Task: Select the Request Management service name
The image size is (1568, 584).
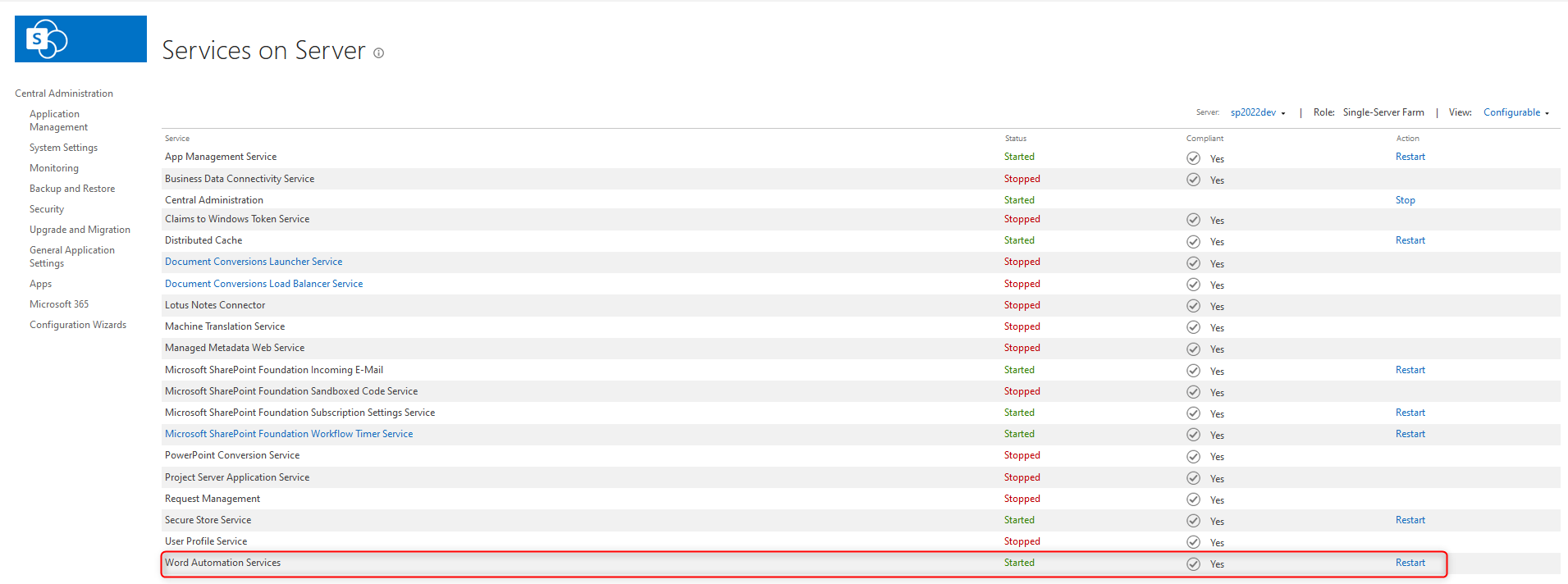Action: [213, 499]
